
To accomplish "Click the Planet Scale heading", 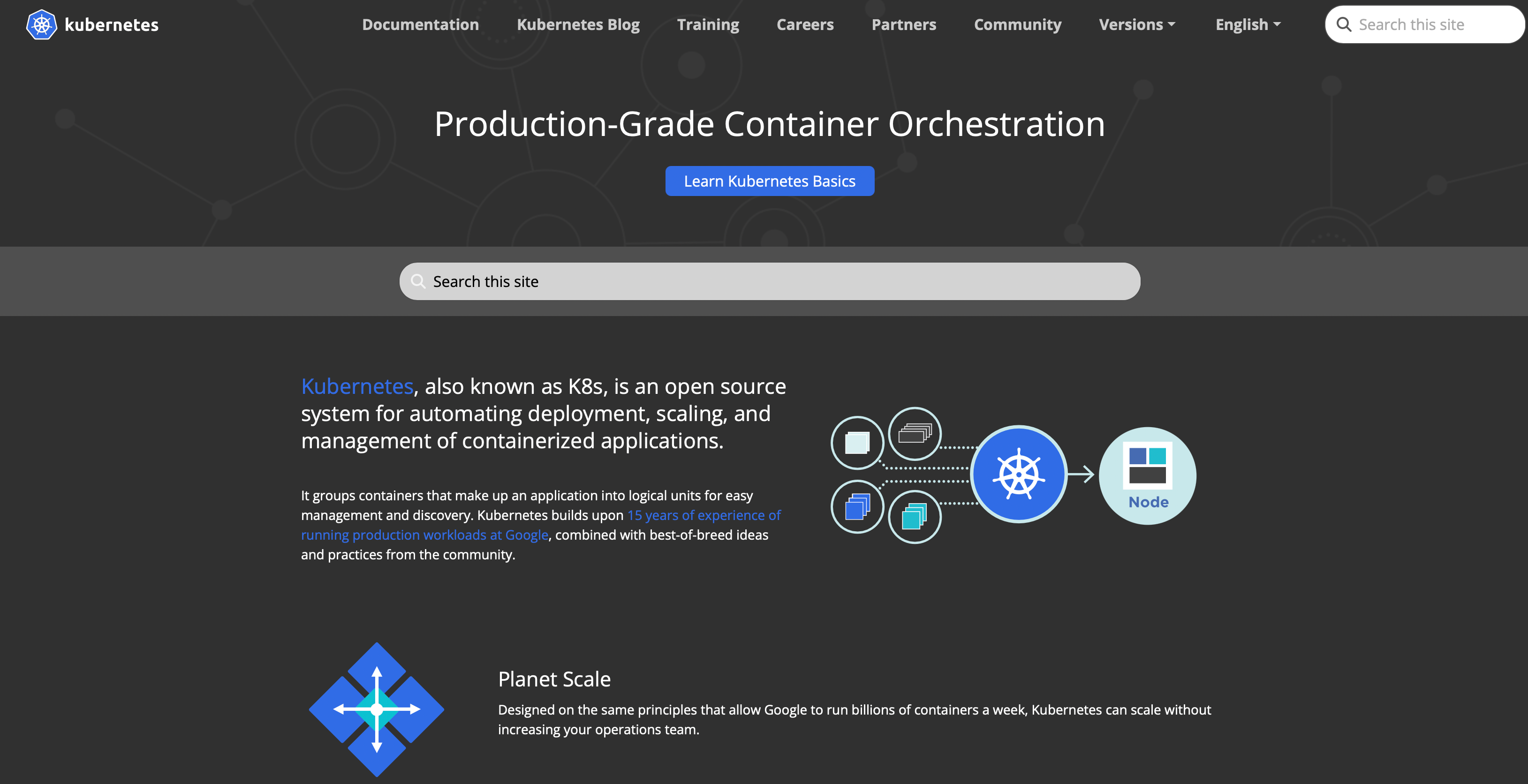I will click(x=554, y=679).
